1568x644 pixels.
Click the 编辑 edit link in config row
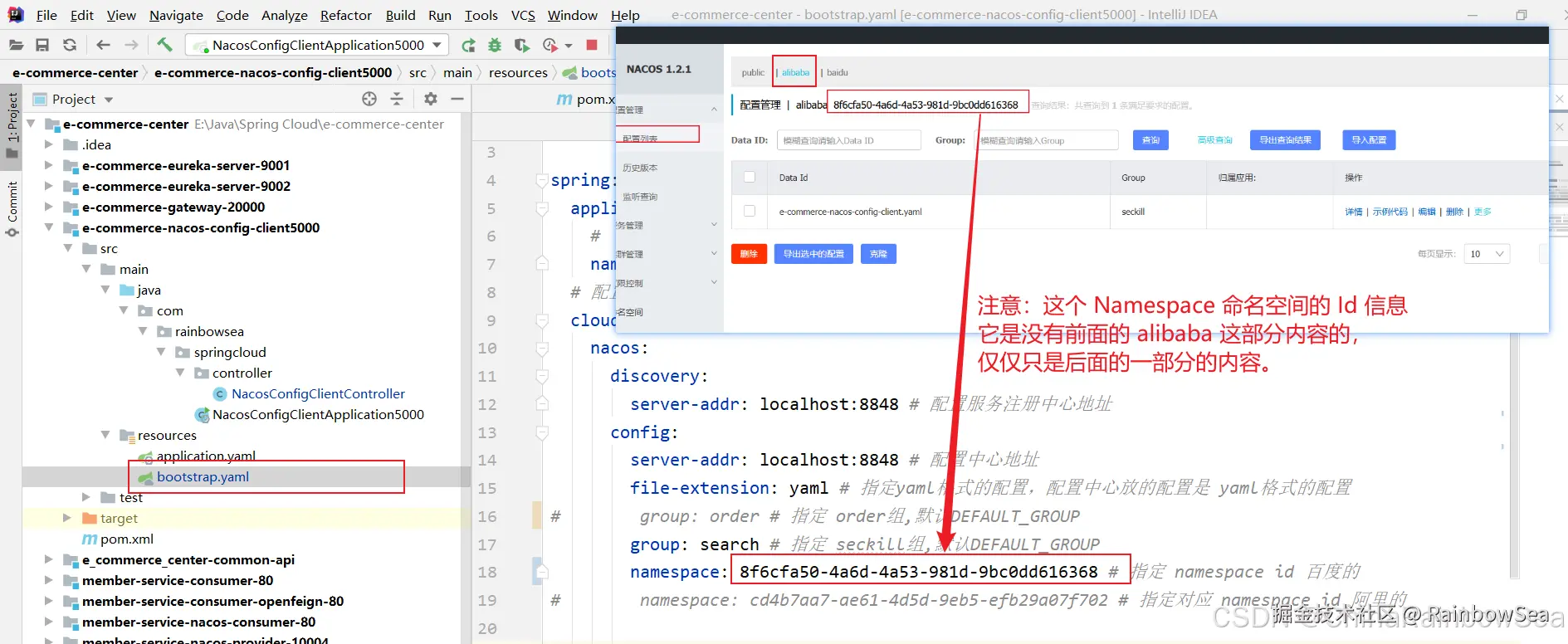(1427, 212)
